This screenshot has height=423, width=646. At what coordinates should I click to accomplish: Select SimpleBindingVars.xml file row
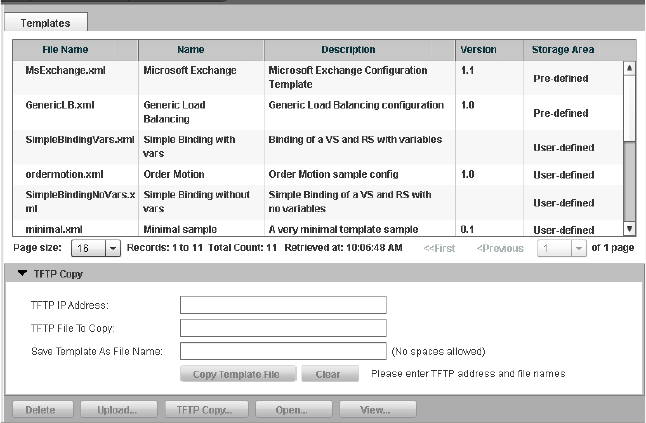click(x=317, y=147)
